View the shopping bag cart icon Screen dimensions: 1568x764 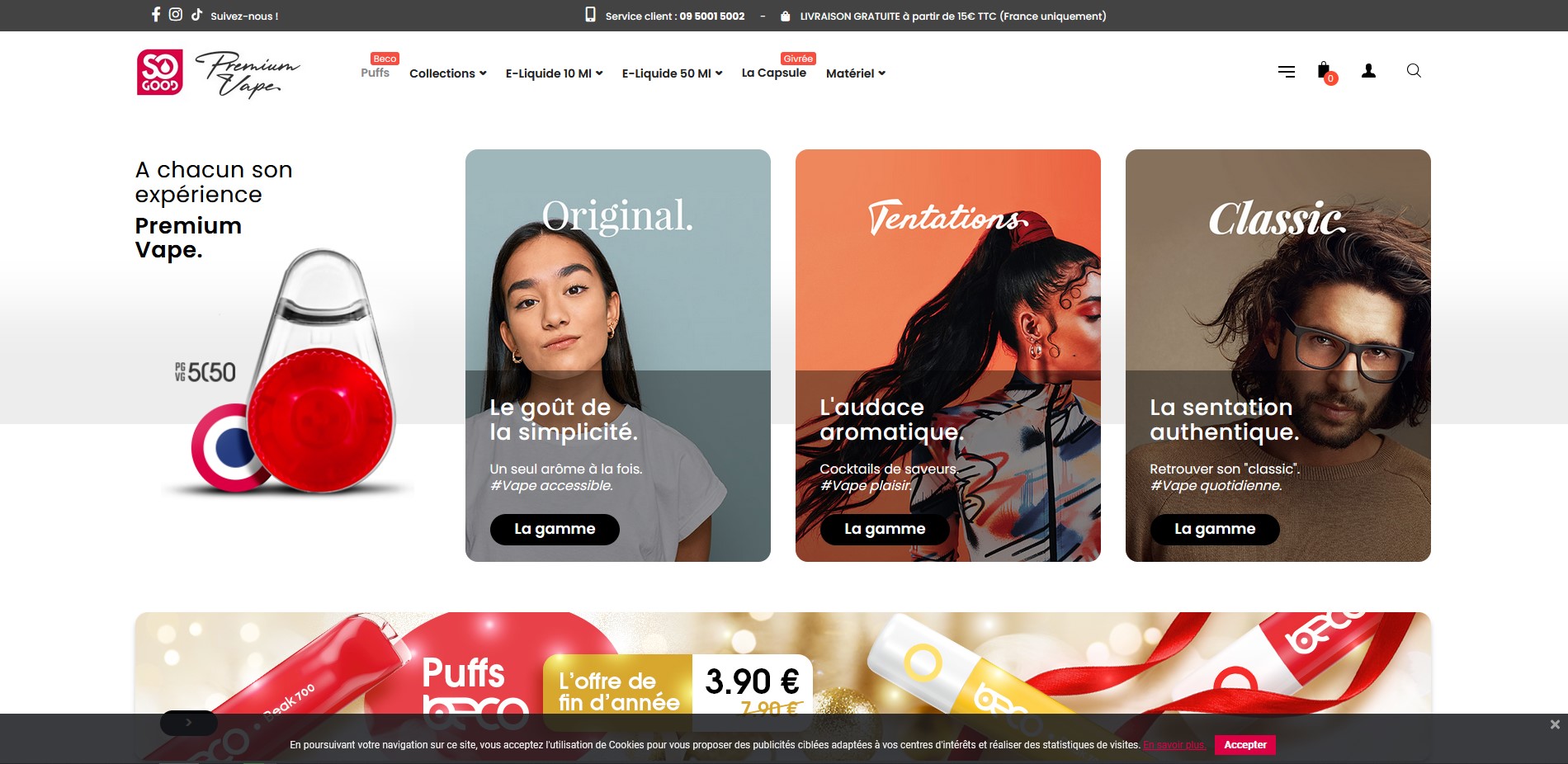pos(1325,72)
